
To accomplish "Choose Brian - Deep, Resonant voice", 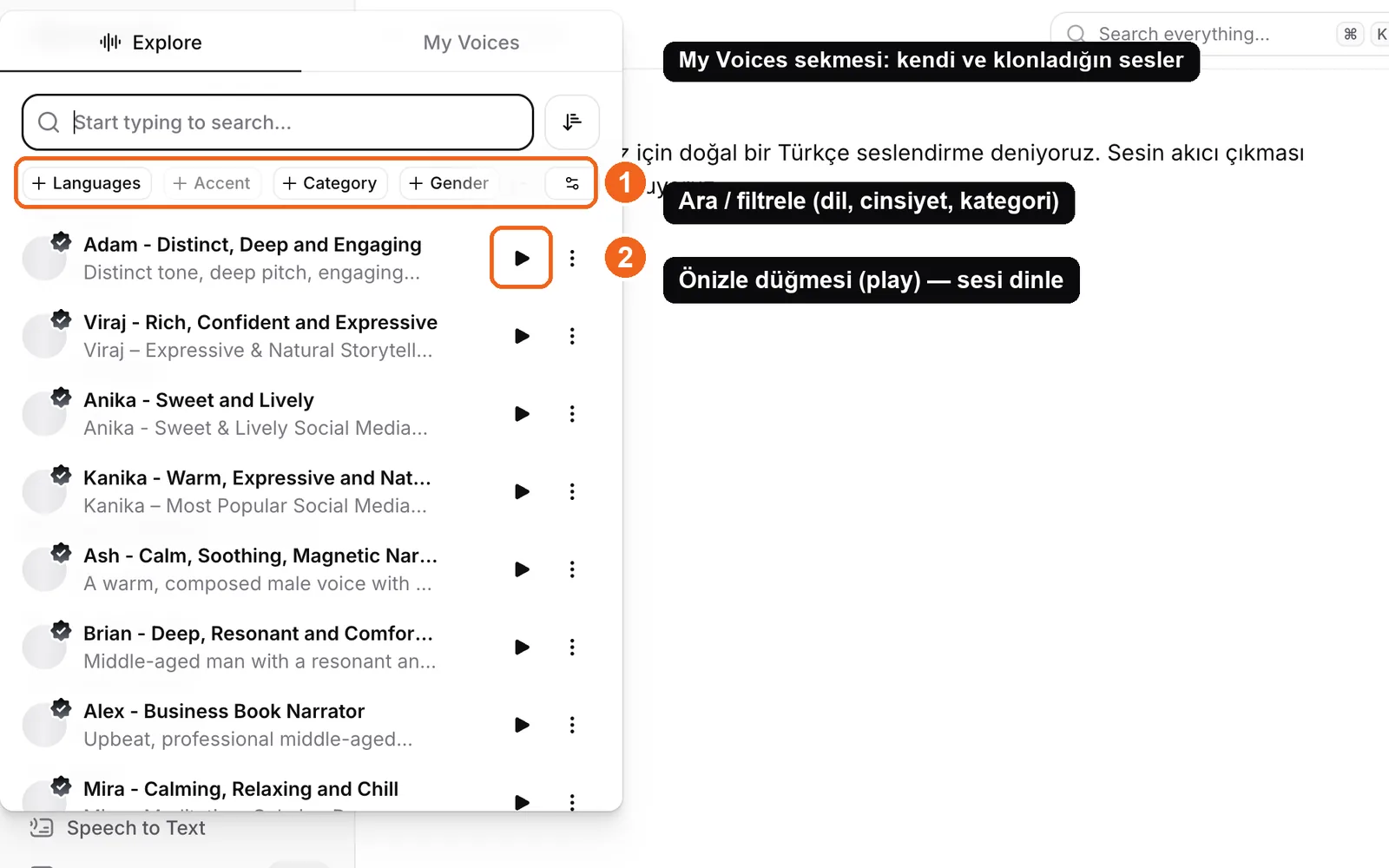I will 258,634.
